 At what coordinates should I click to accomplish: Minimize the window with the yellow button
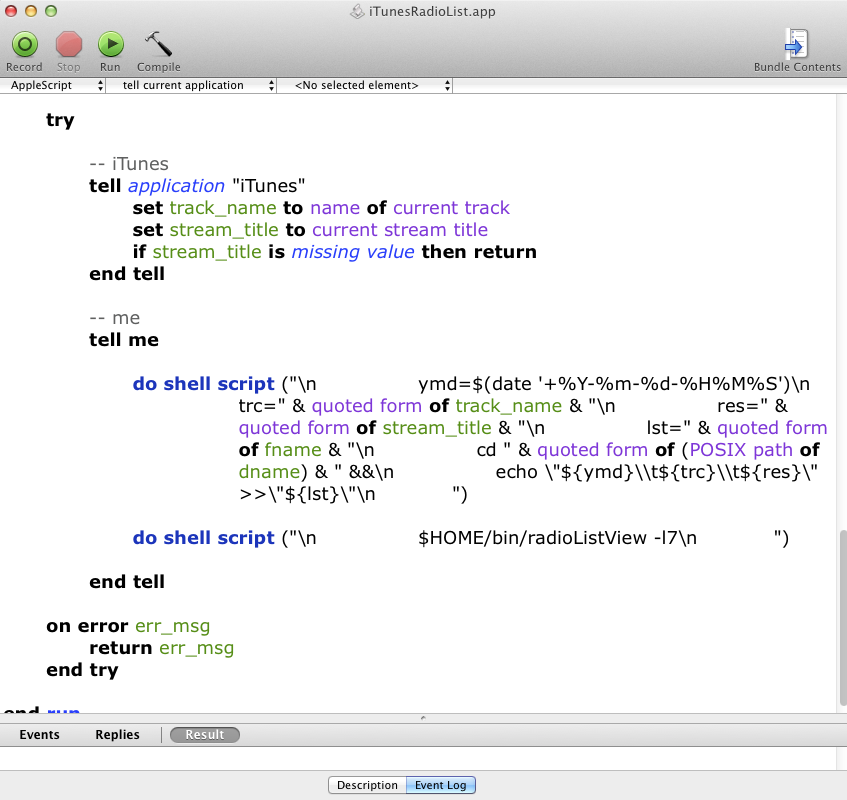31,12
